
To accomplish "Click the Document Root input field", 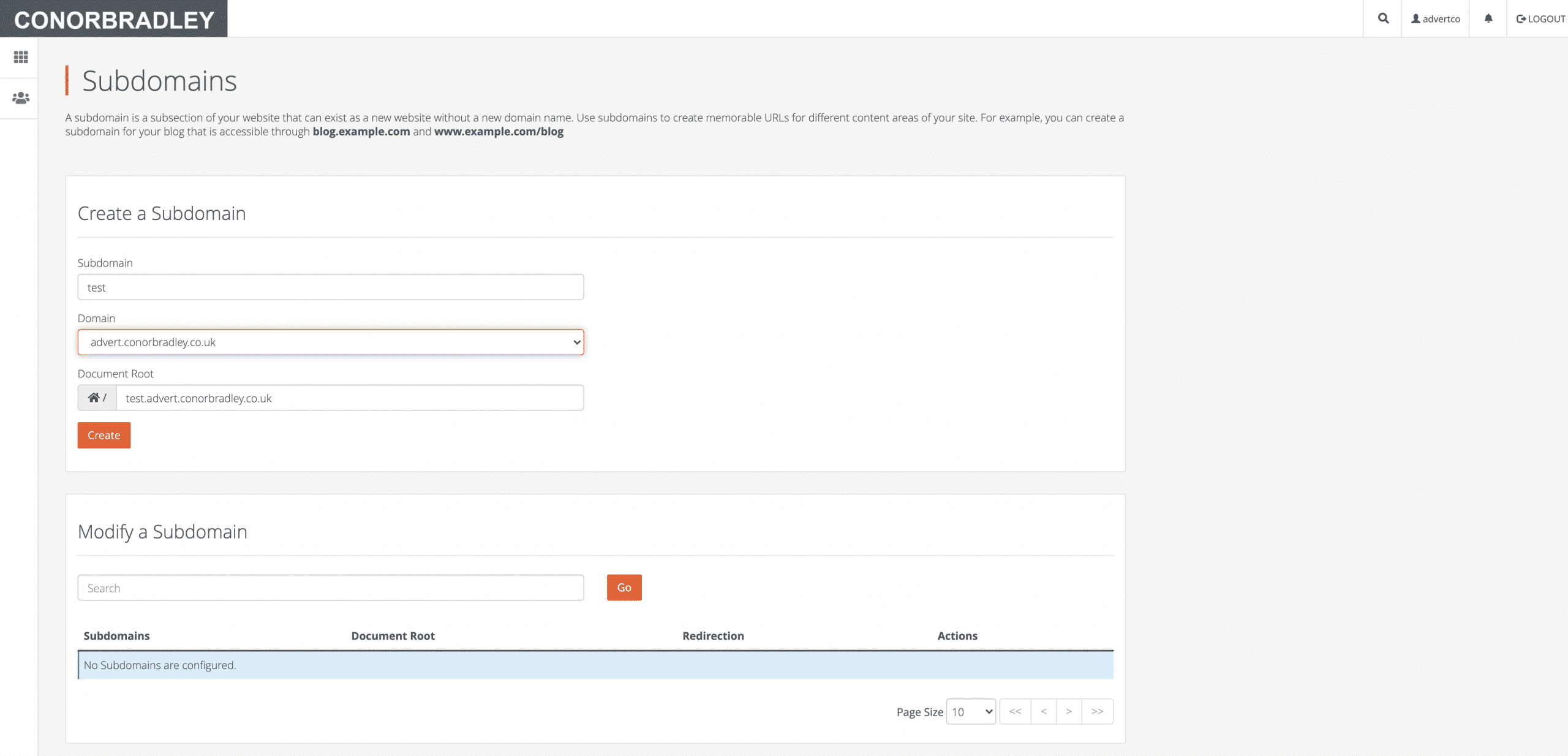I will click(x=350, y=398).
